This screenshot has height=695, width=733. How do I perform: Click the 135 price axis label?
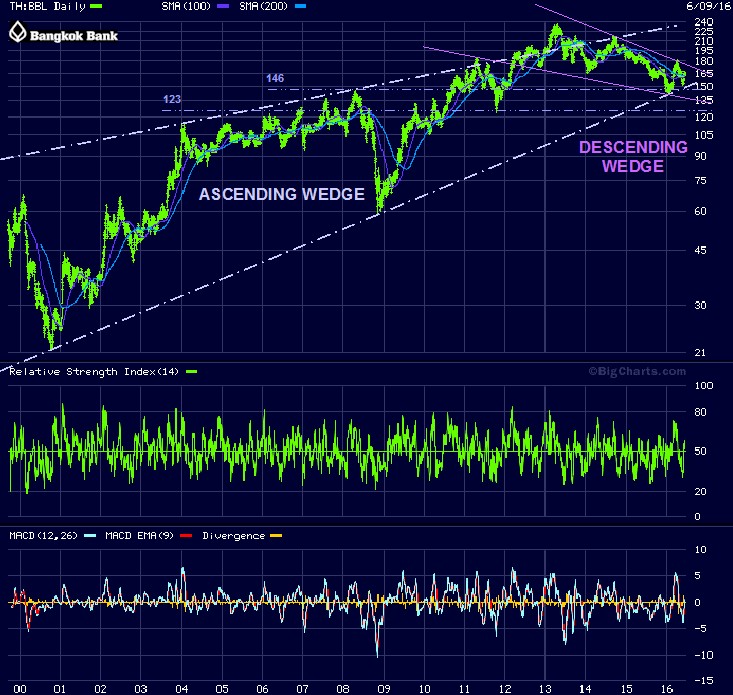pos(704,100)
